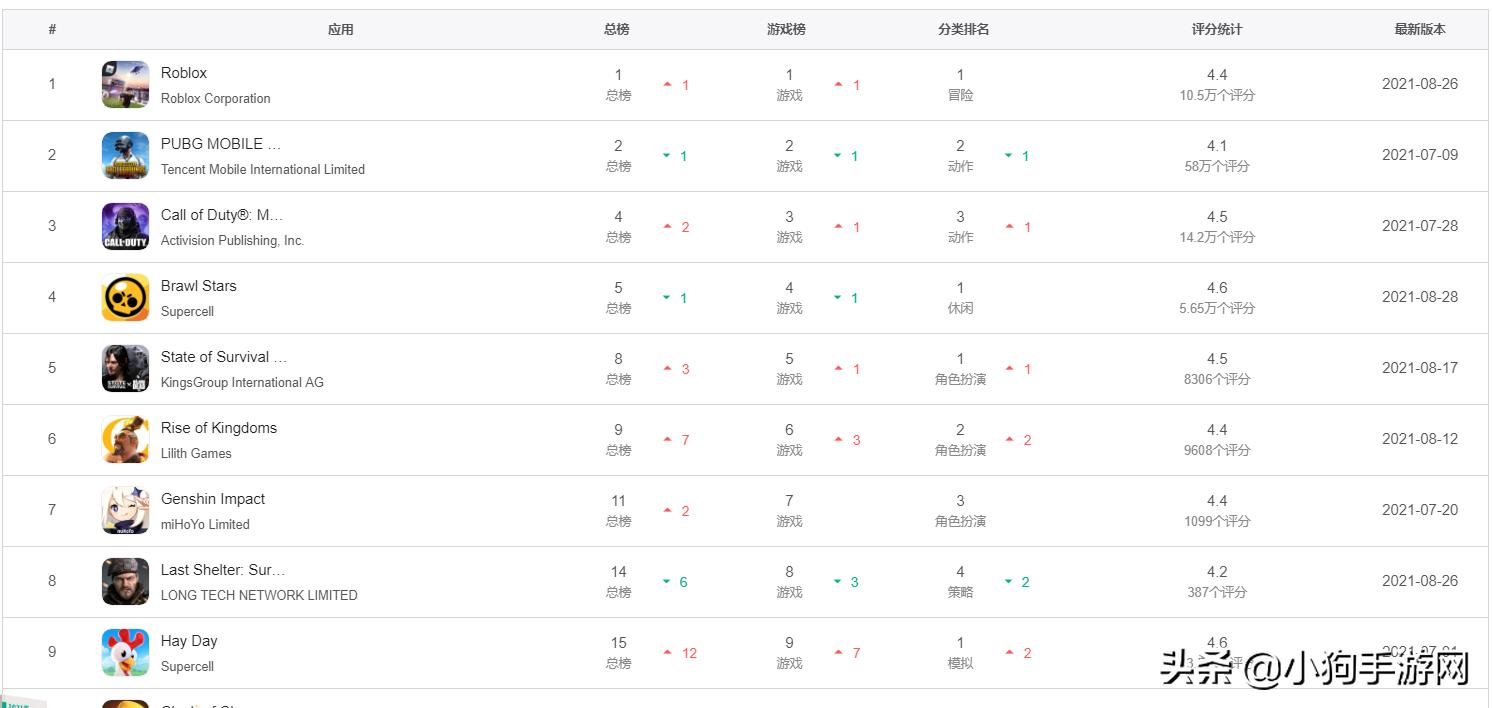The width and height of the screenshot is (1492, 708).
Task: Click the 最新版本 column header
Action: coord(1420,30)
